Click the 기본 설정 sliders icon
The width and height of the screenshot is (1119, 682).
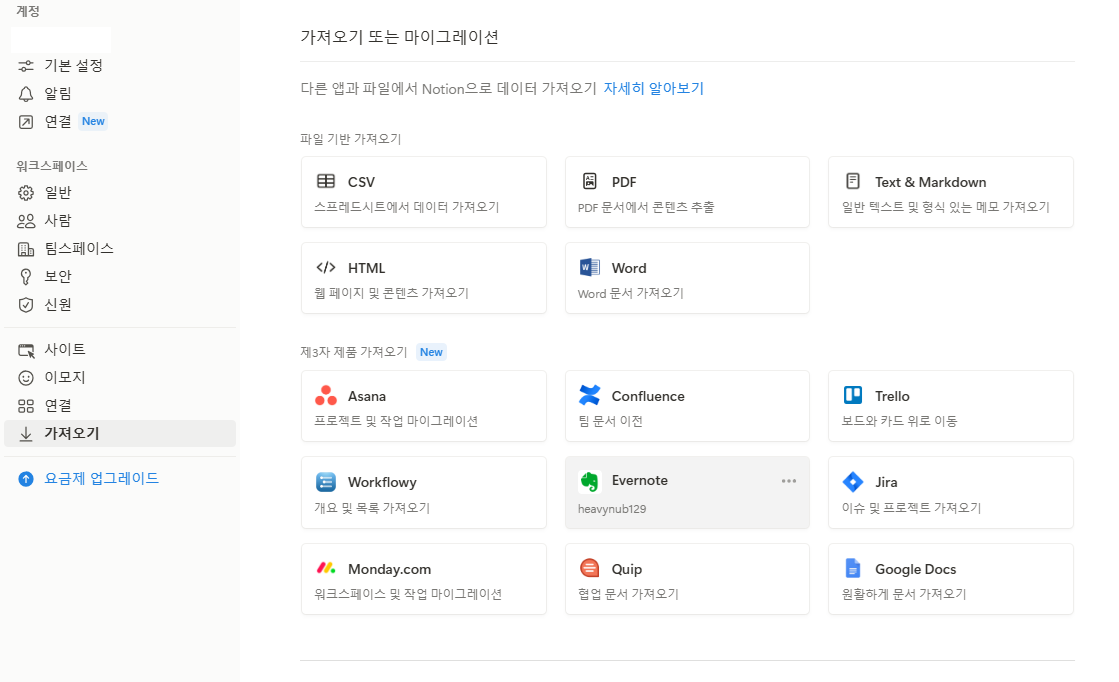26,66
